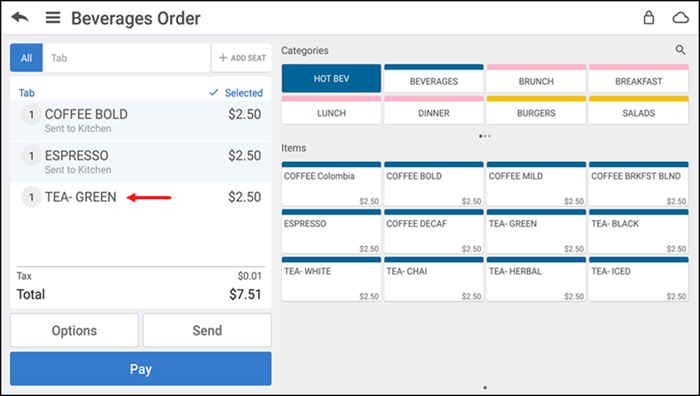Add TEA- CHAI item to order
Screen dimensions: 700x396
point(433,279)
